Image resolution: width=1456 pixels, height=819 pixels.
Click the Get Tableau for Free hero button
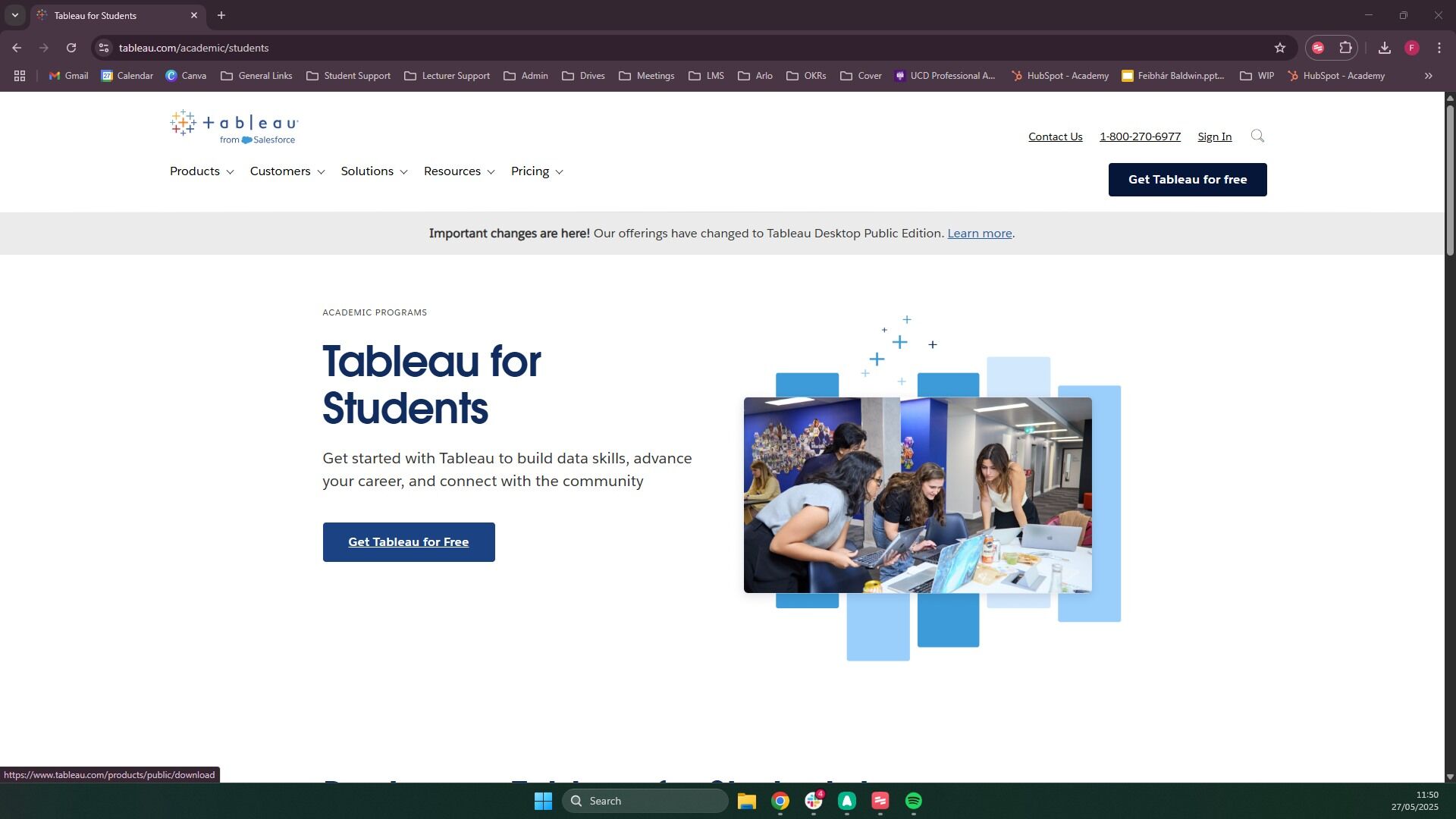[409, 542]
